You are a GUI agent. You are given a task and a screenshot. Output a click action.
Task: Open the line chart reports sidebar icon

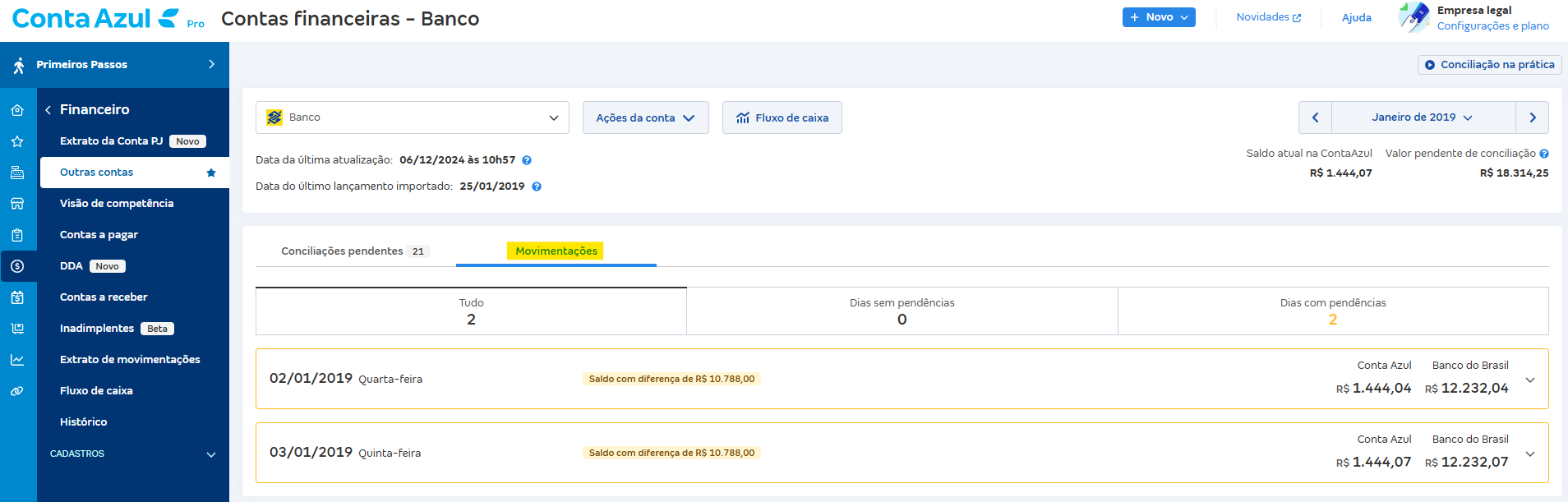pyautogui.click(x=17, y=360)
